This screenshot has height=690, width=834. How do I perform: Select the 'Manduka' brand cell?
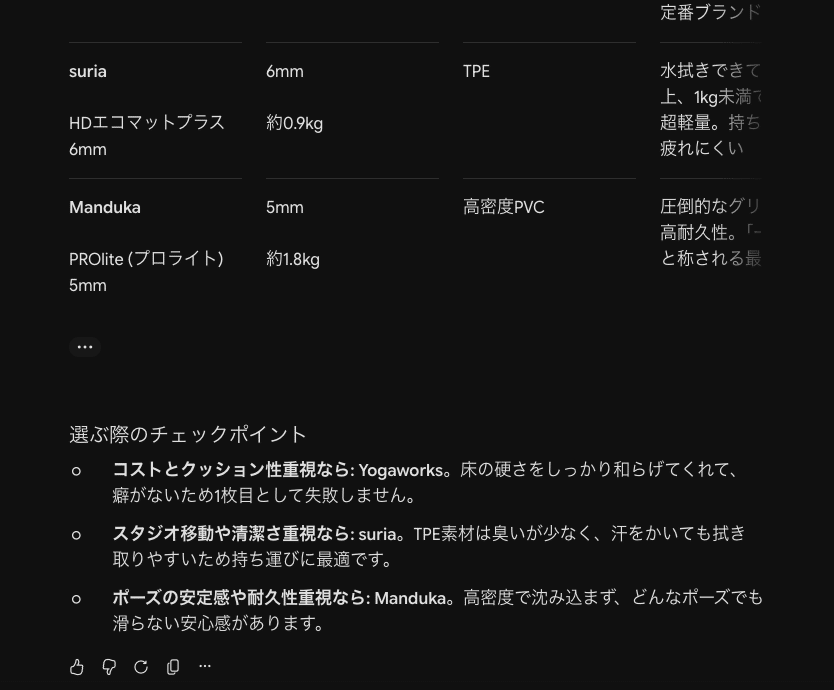[105, 207]
